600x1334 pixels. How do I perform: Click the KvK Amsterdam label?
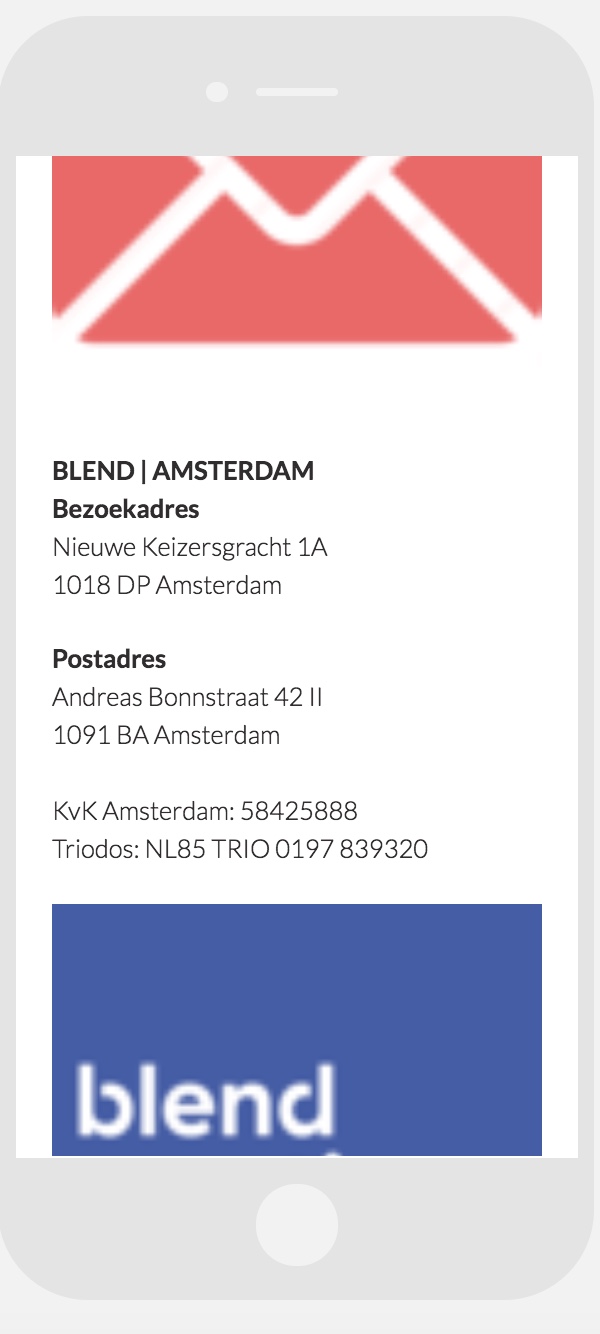143,810
